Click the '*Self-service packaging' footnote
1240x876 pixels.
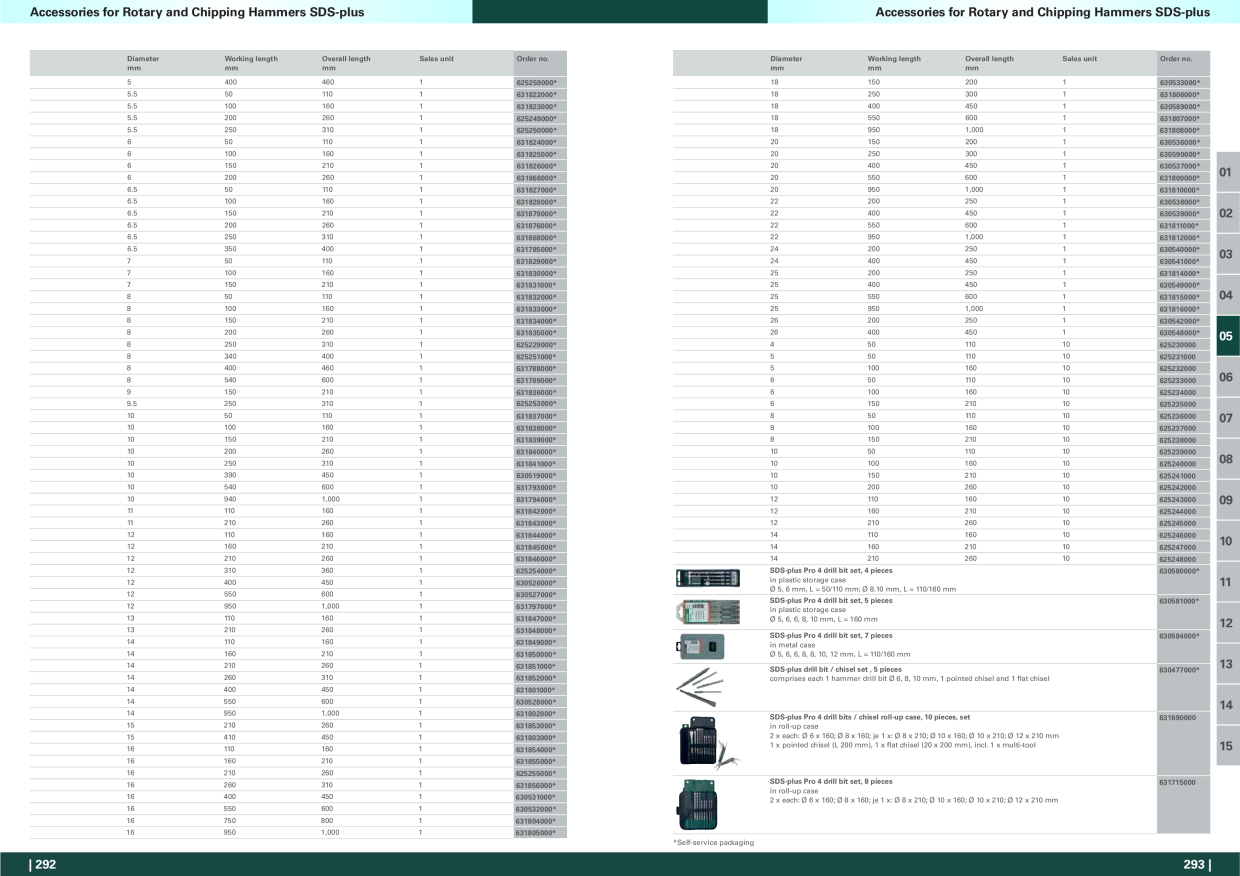click(x=713, y=843)
